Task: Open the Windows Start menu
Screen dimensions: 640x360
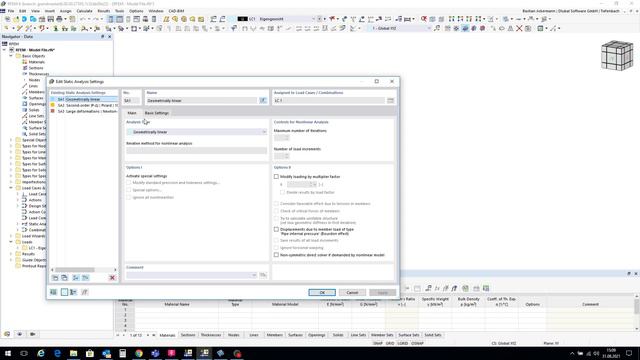Action: click(x=8, y=353)
